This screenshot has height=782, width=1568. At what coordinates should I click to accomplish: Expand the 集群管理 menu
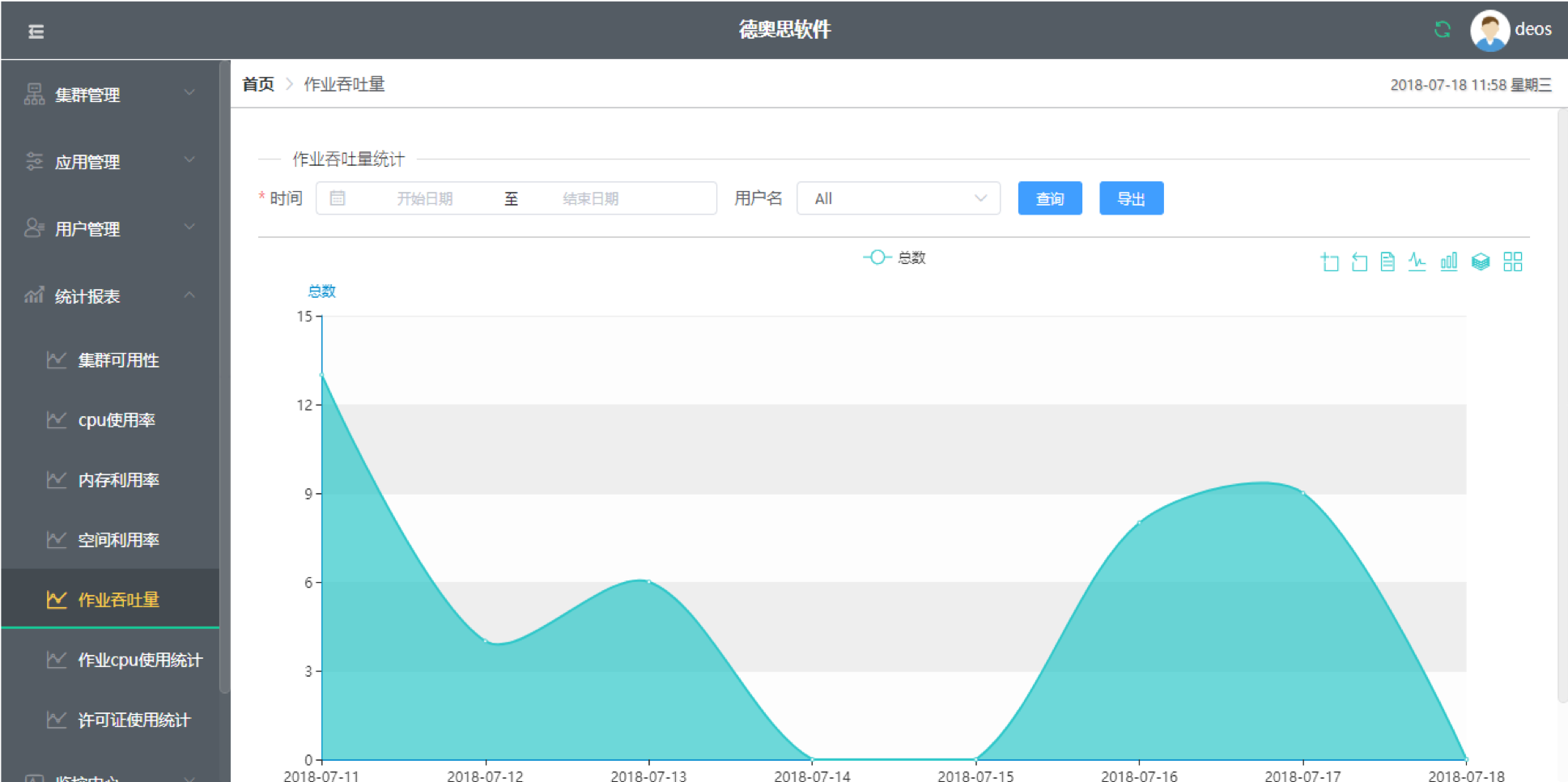110,94
